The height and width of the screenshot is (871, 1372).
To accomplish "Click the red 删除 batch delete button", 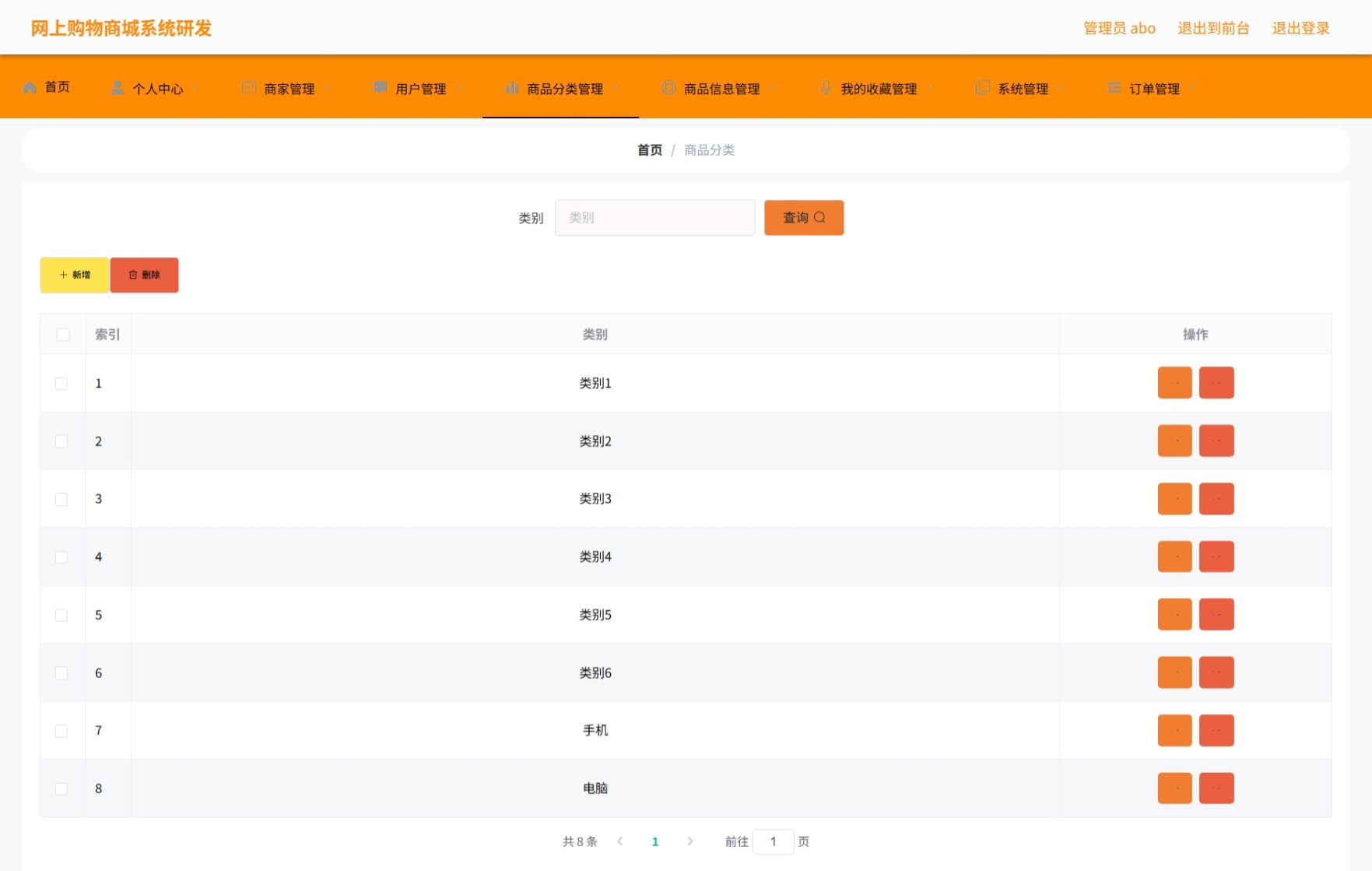I will pos(144,275).
